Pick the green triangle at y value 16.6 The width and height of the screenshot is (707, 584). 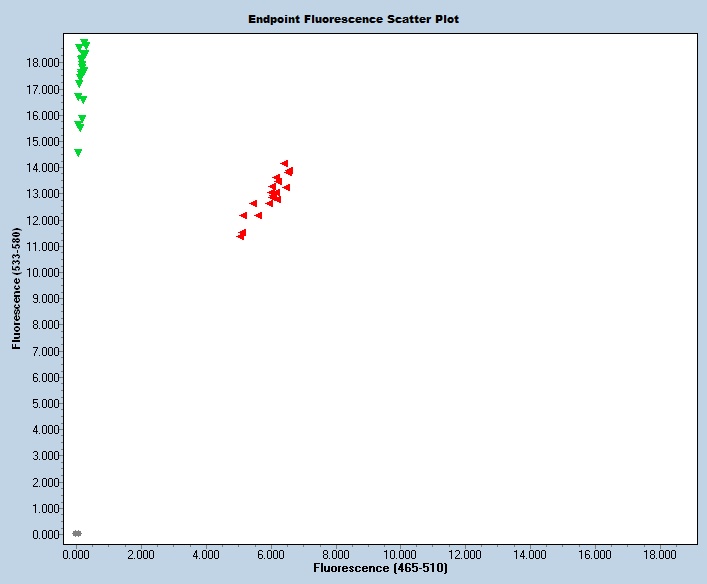click(83, 100)
